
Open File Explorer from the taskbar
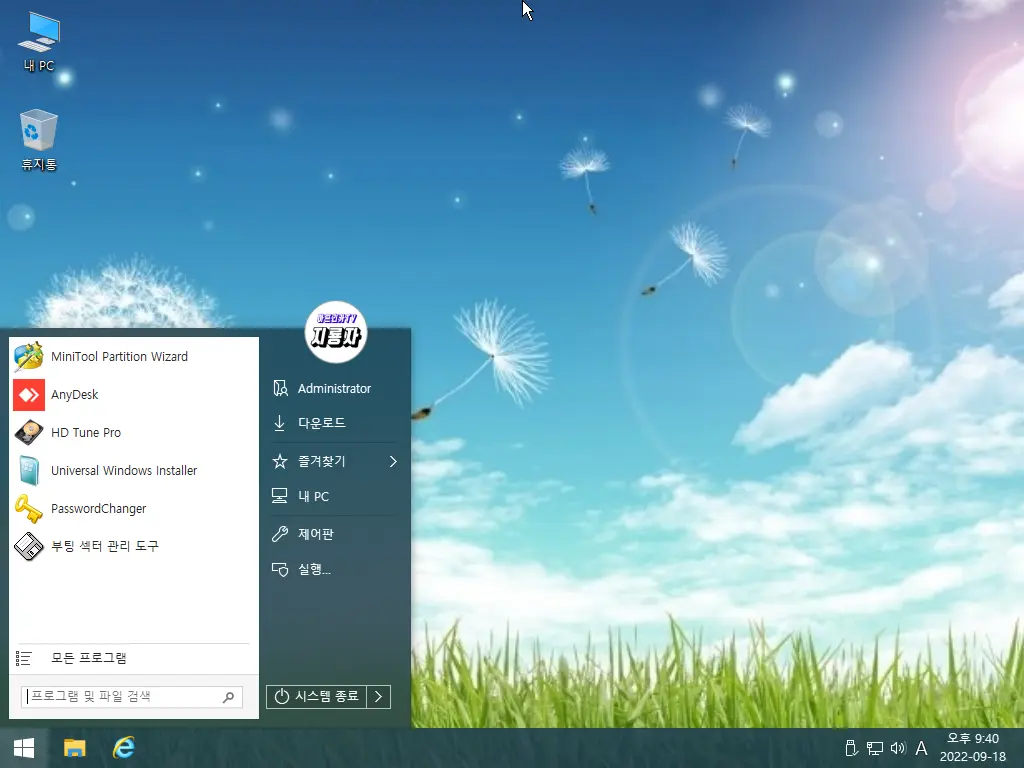click(x=75, y=747)
